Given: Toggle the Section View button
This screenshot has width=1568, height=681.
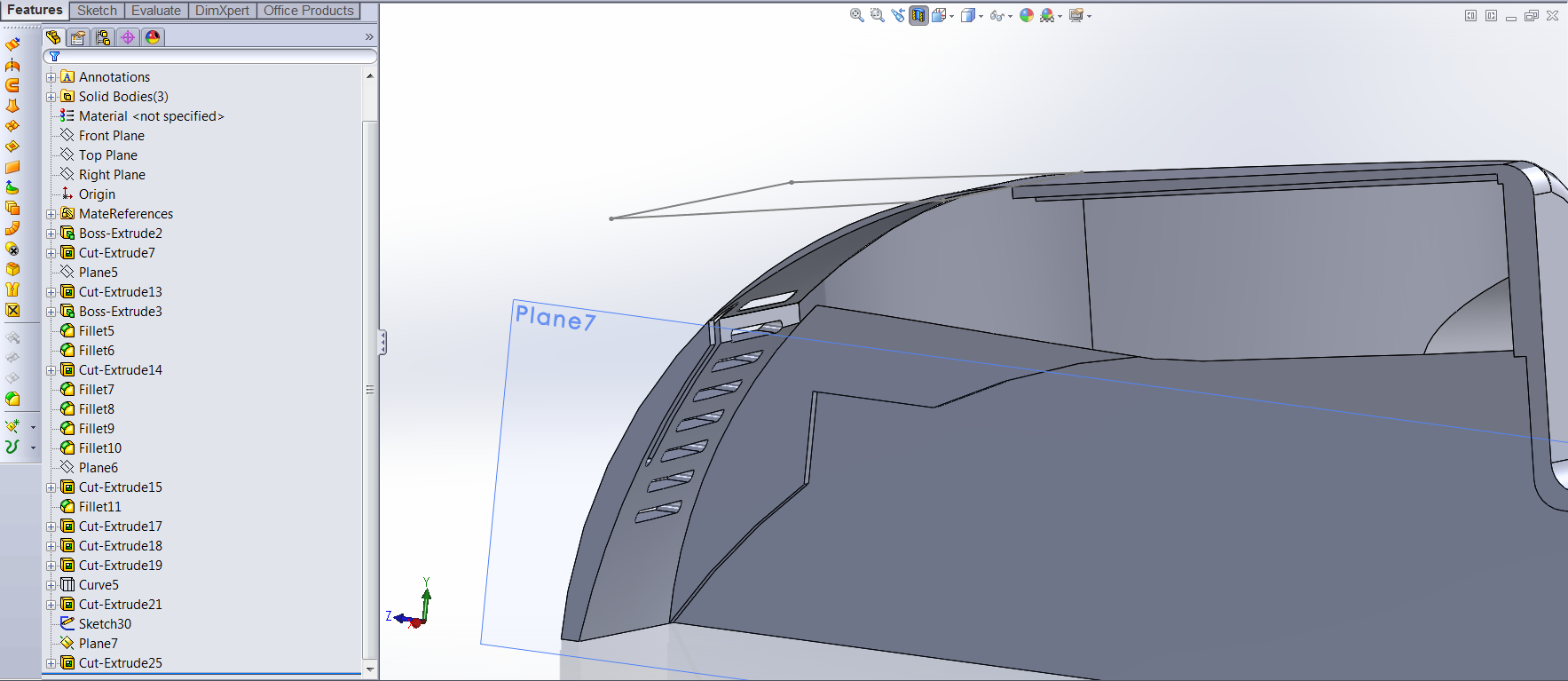Looking at the screenshot, I should (918, 15).
